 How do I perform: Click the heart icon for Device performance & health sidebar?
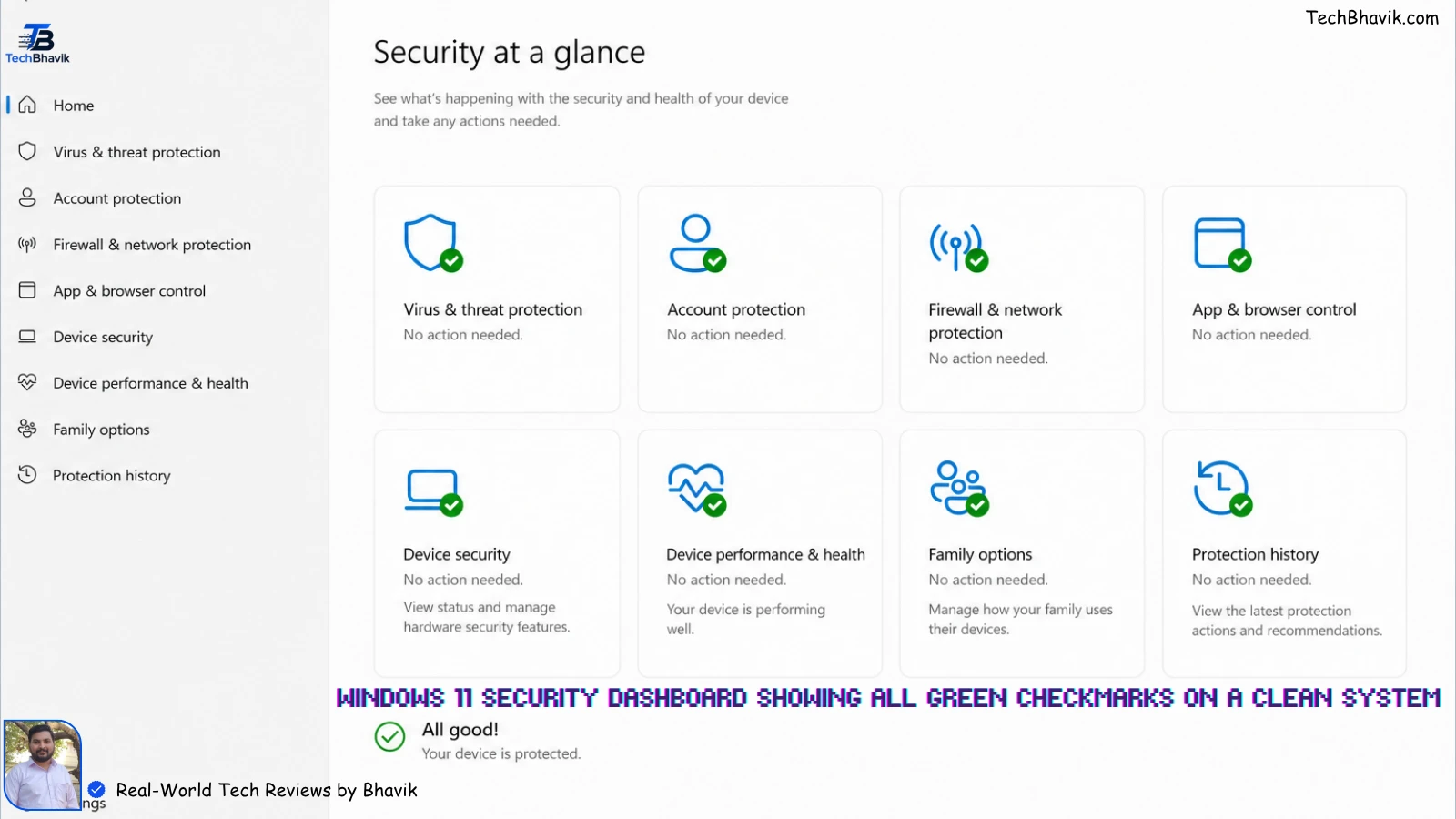(x=27, y=382)
